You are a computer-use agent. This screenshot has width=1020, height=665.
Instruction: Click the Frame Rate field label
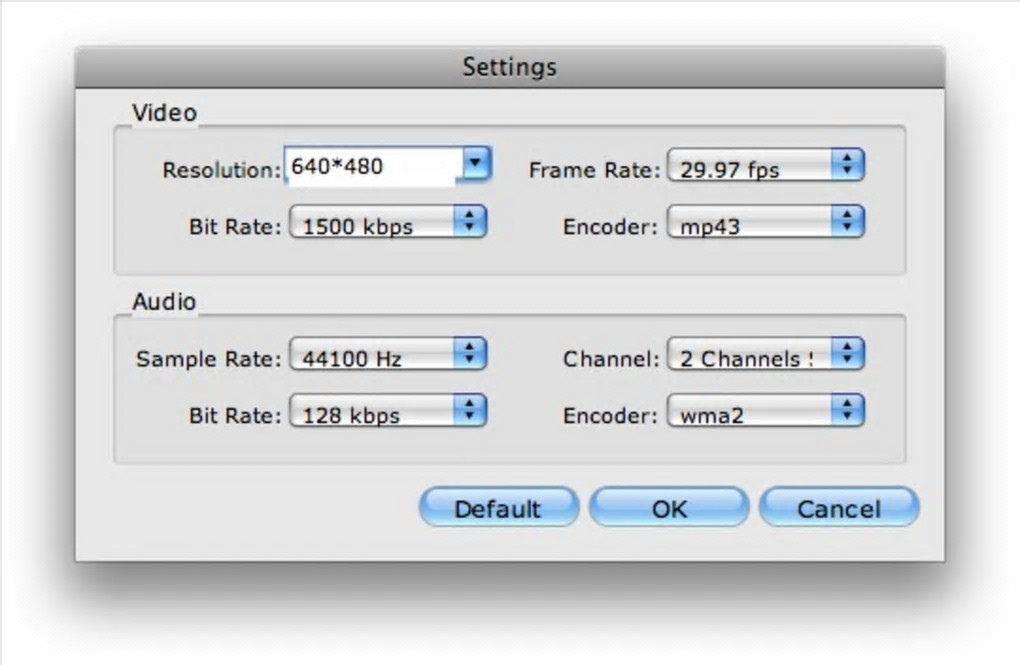[594, 170]
